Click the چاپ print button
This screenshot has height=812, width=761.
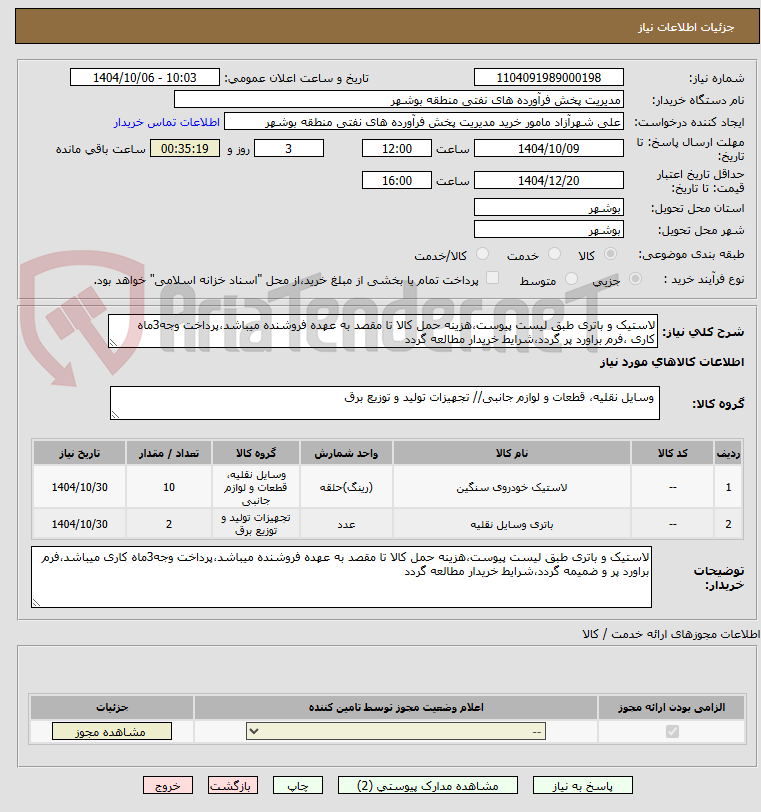[x=298, y=786]
